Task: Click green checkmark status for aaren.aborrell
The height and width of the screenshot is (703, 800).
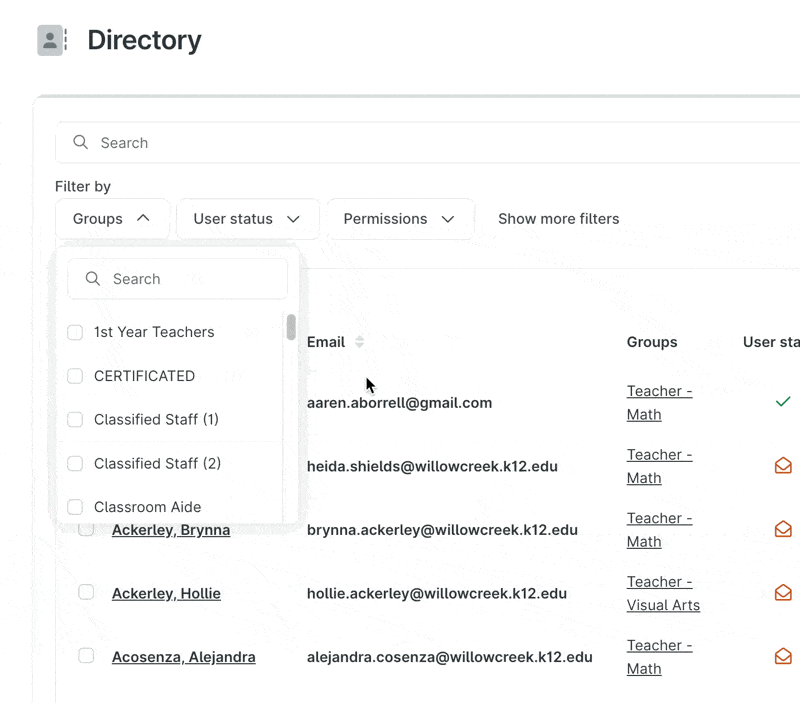Action: pyautogui.click(x=783, y=402)
